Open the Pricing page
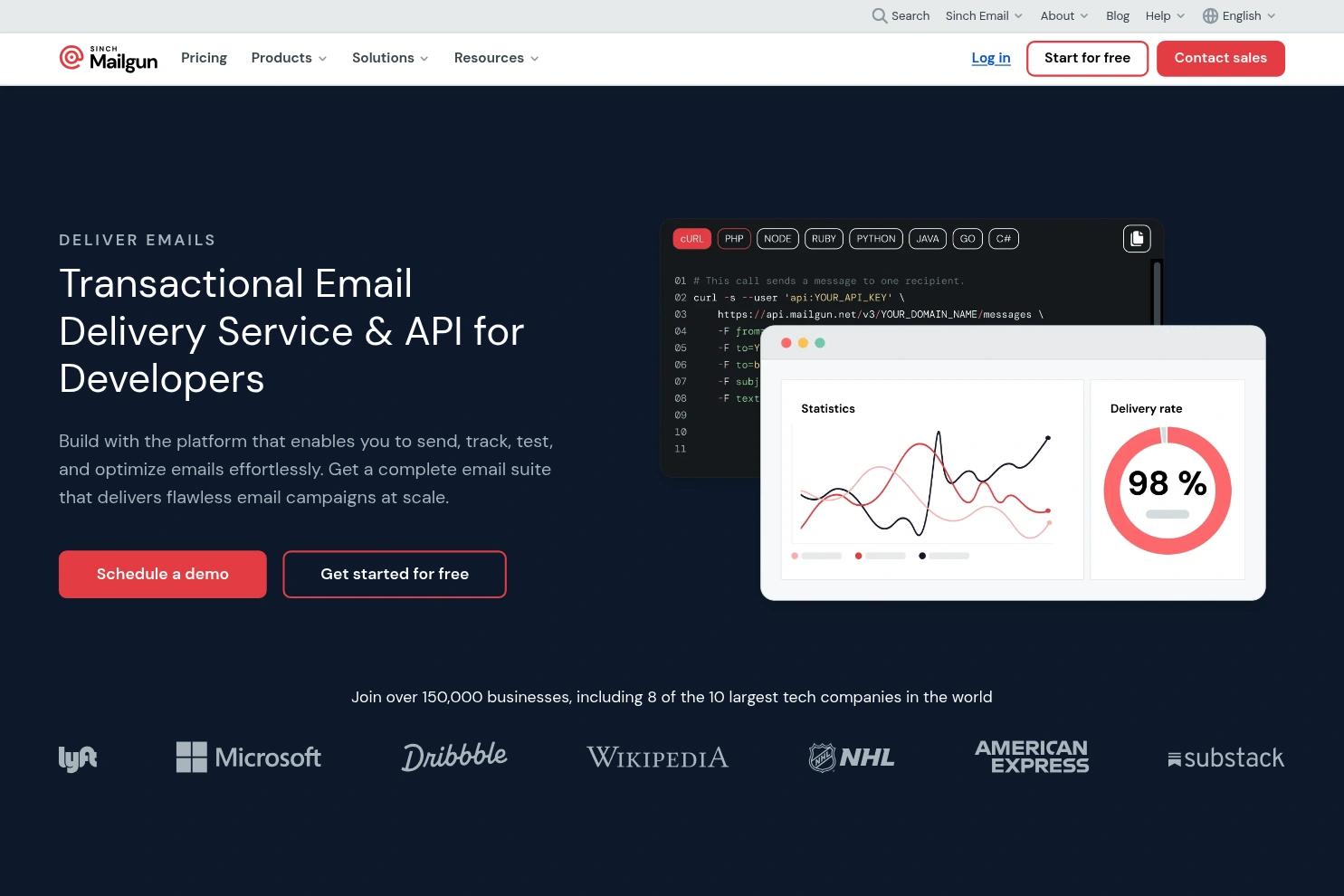 [x=204, y=58]
